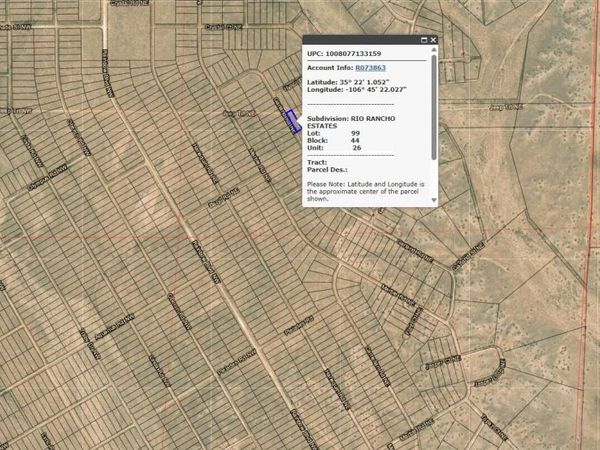Click the Account Info: label
Screen dimensions: 600x450
[330, 68]
